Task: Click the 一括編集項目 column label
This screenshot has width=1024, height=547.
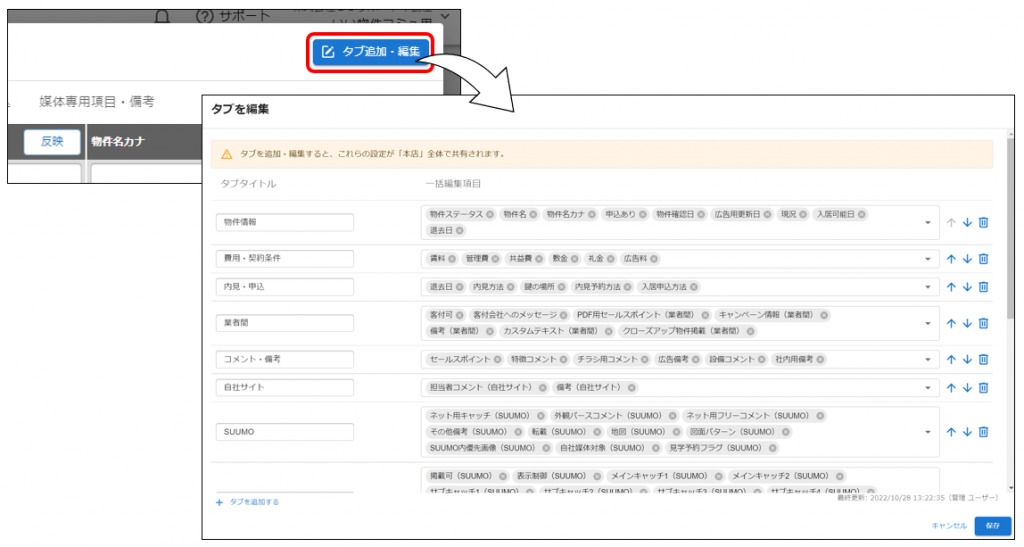Action: [x=453, y=183]
